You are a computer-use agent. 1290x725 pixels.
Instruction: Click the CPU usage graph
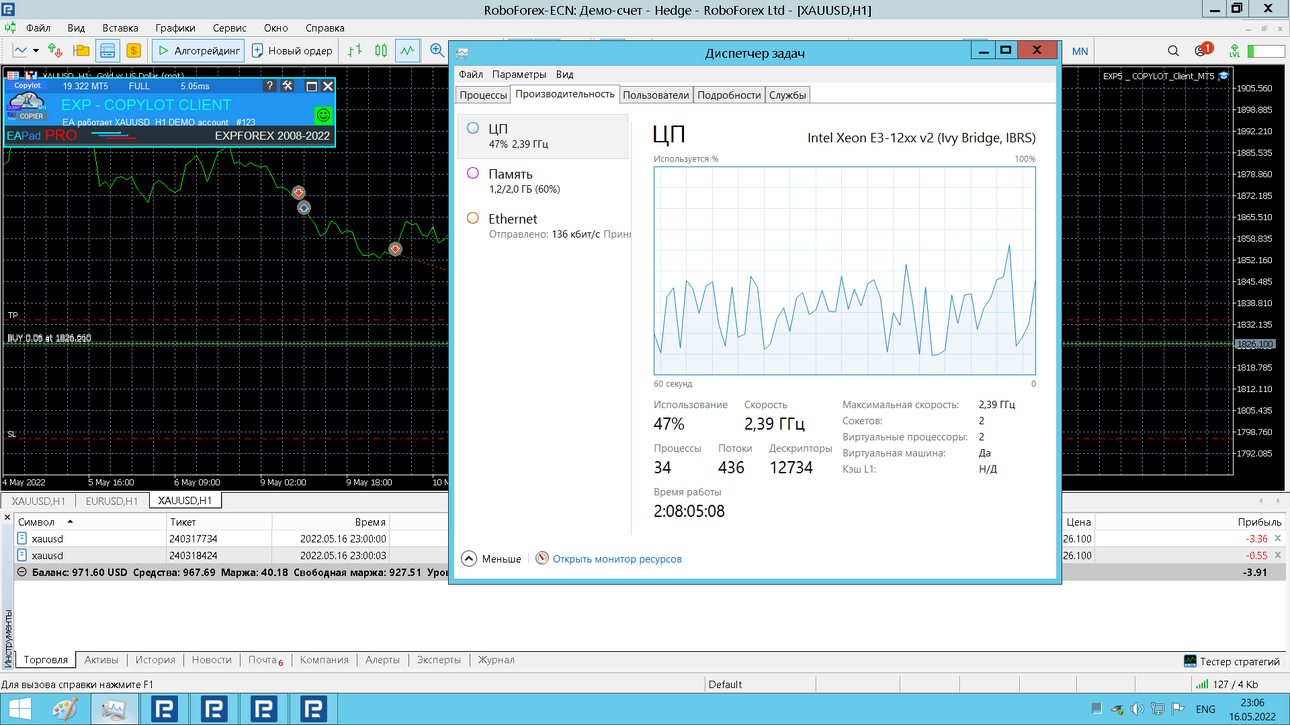tap(845, 271)
